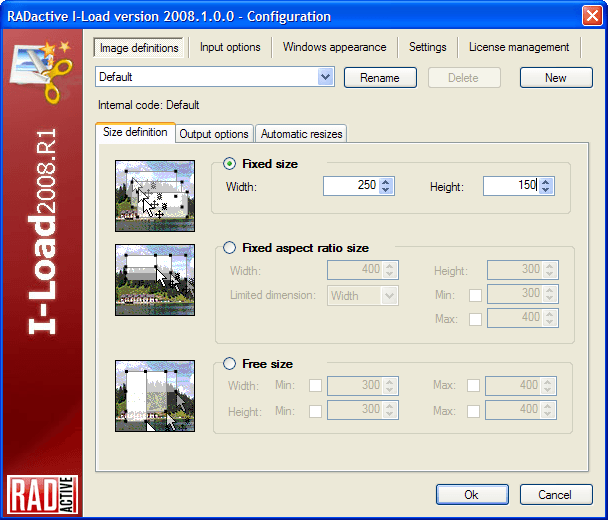Create a New image definition
Screen dimensions: 608x520
coord(556,78)
